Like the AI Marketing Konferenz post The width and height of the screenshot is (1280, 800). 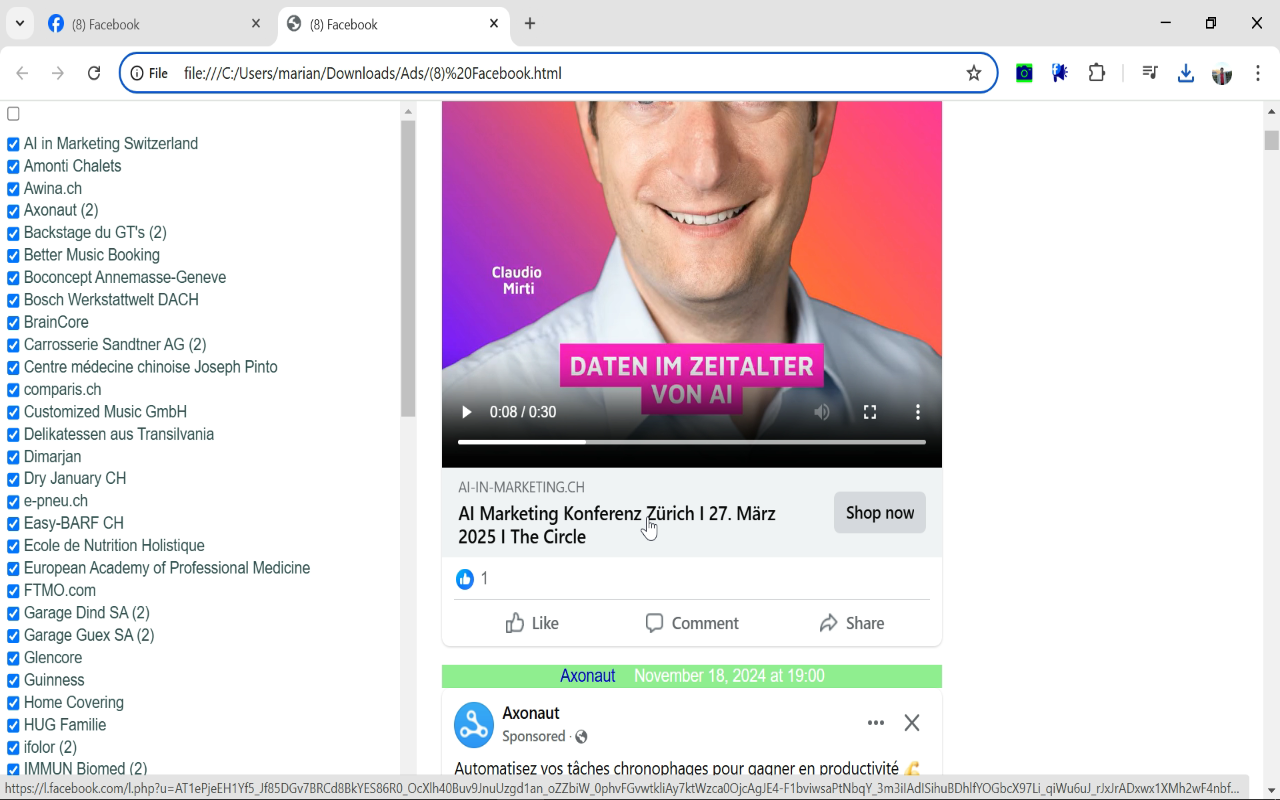coord(532,623)
